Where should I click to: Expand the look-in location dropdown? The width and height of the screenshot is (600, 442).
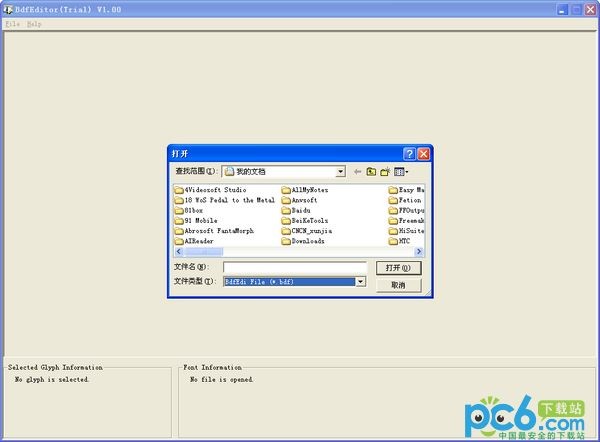point(340,172)
